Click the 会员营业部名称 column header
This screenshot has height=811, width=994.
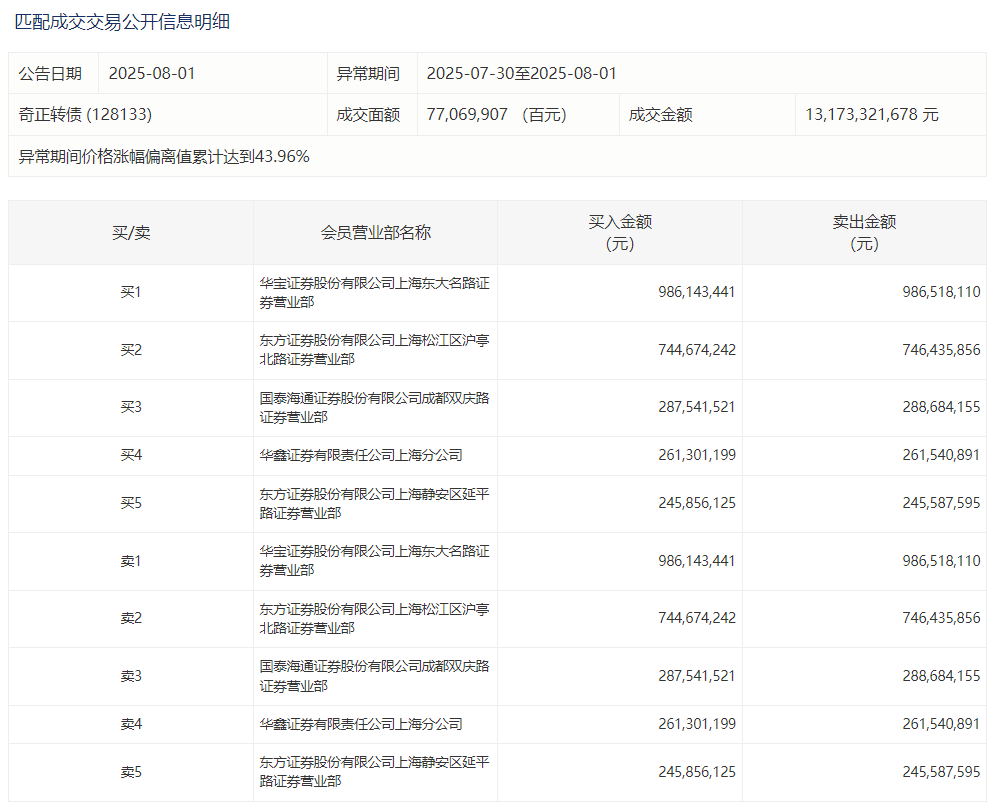tap(375, 233)
